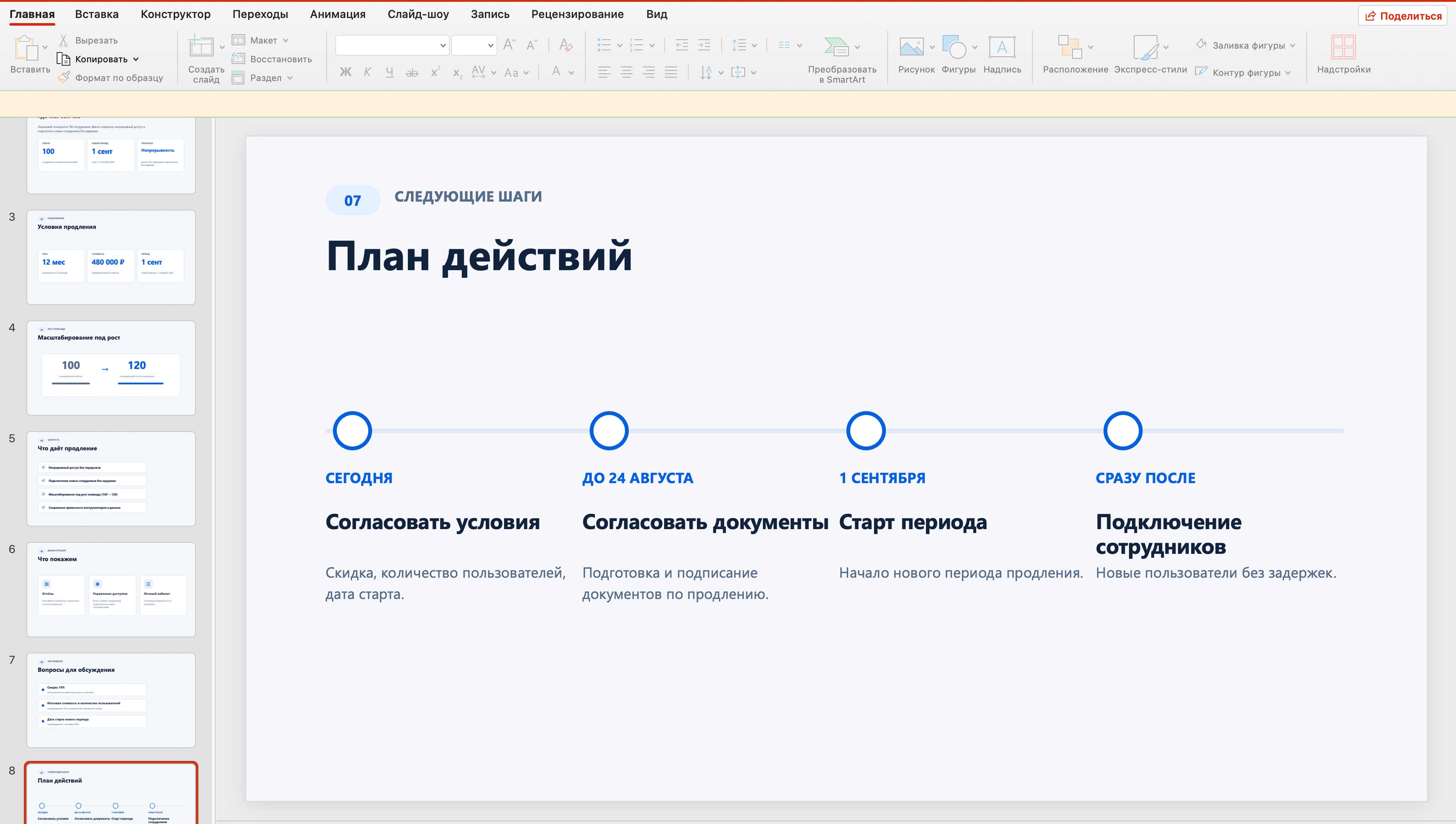Image resolution: width=1456 pixels, height=824 pixels.
Task: Center the text alignment
Action: tap(626, 72)
